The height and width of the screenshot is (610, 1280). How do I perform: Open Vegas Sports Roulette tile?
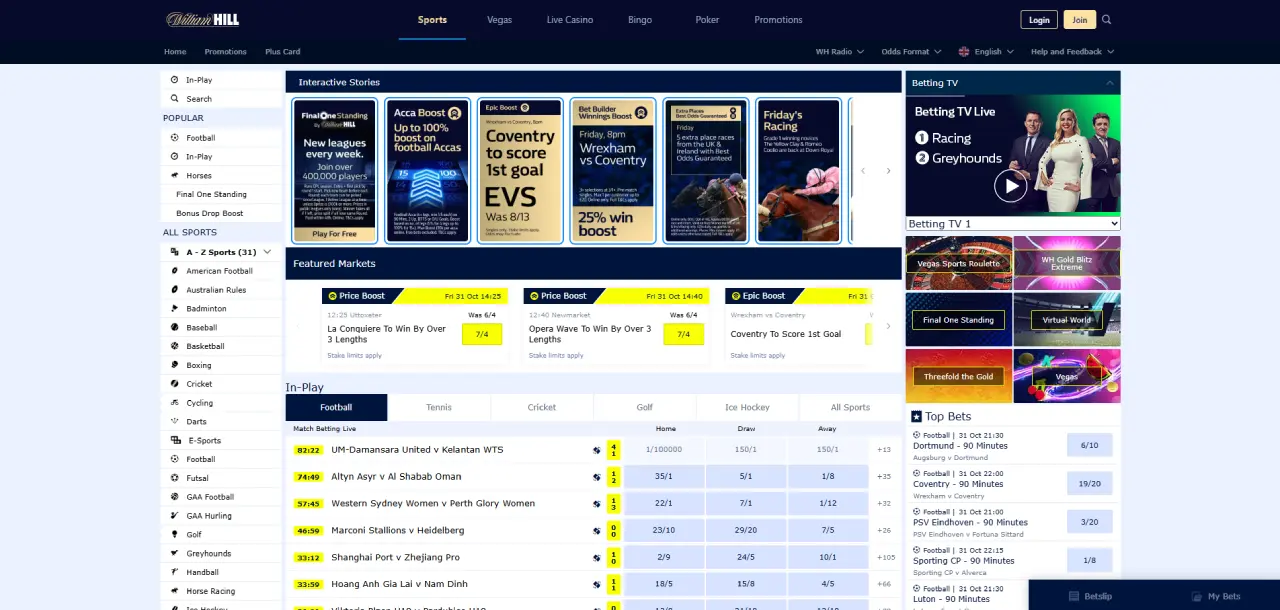point(959,263)
